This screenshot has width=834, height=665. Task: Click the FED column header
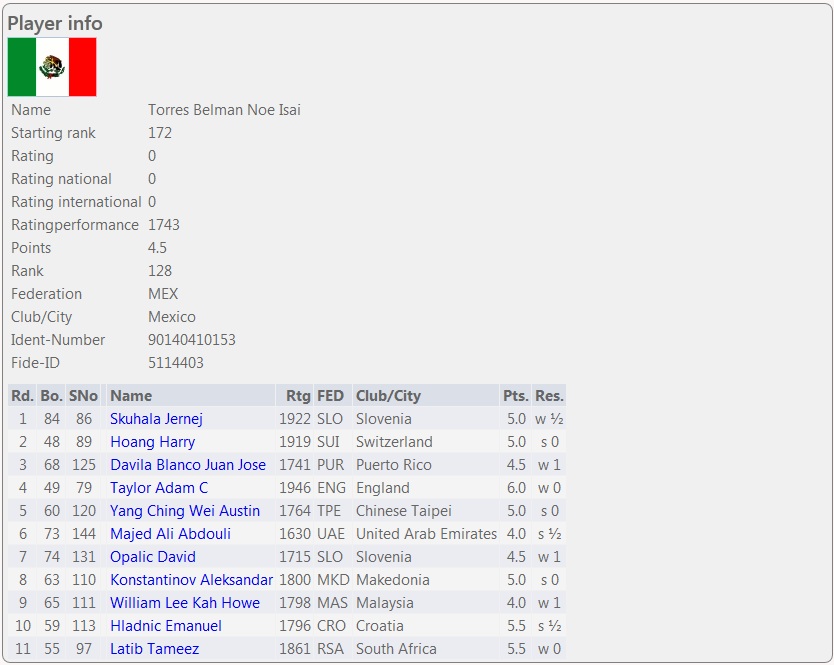[x=330, y=396]
